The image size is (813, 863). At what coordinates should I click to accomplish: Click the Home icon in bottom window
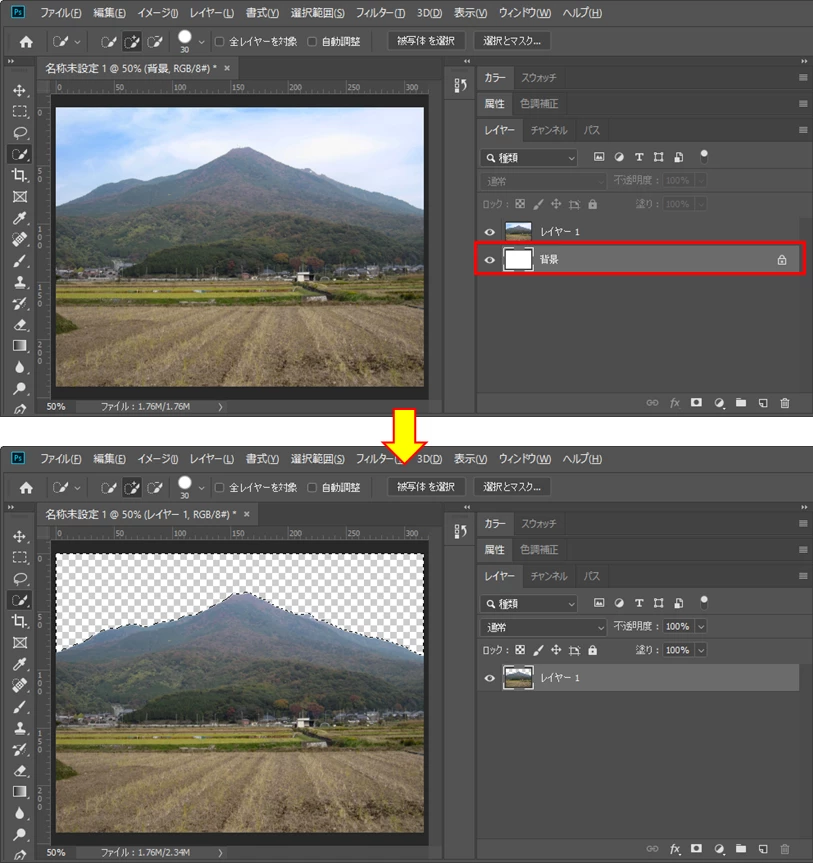pos(26,488)
